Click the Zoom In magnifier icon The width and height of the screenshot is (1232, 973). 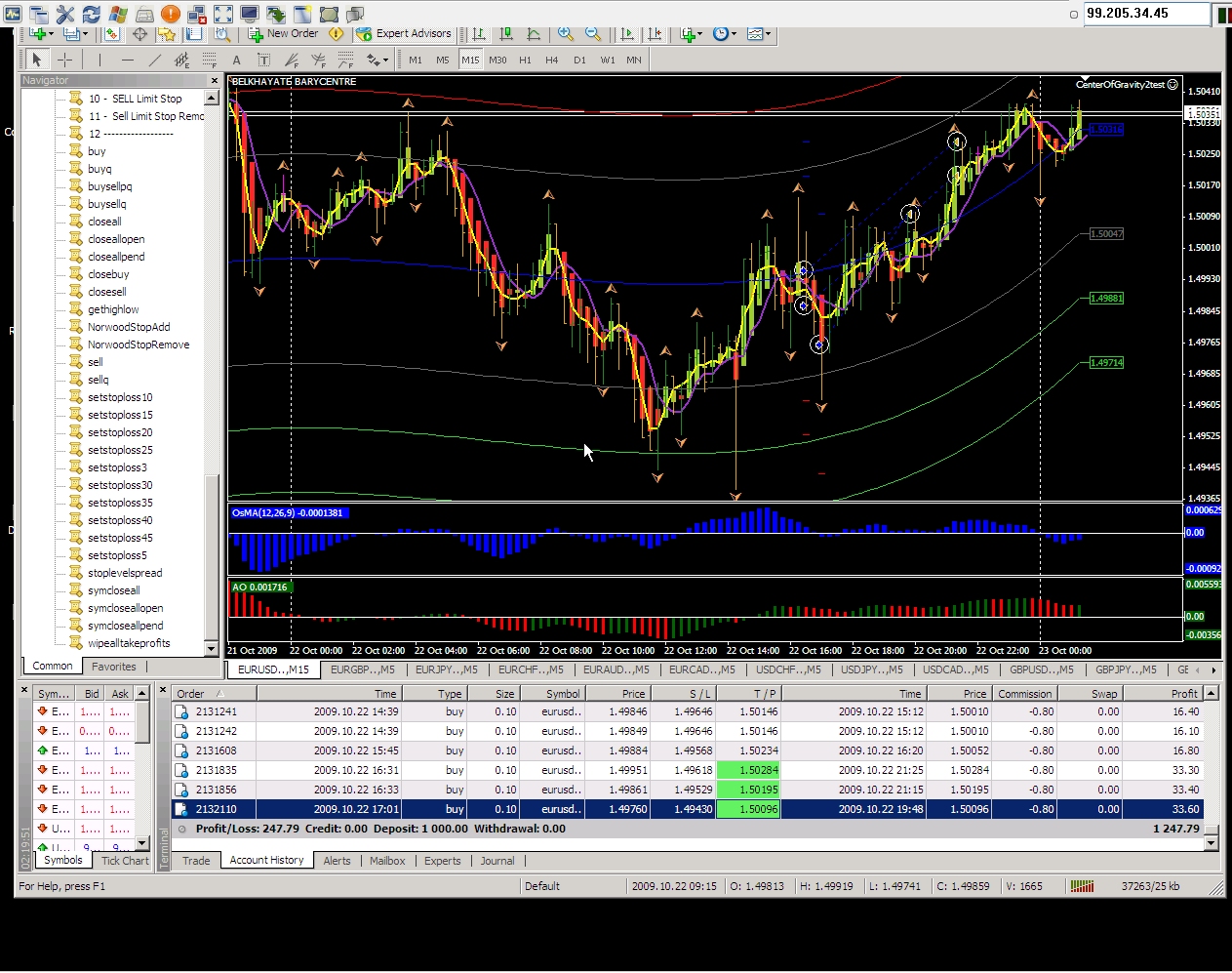(565, 34)
